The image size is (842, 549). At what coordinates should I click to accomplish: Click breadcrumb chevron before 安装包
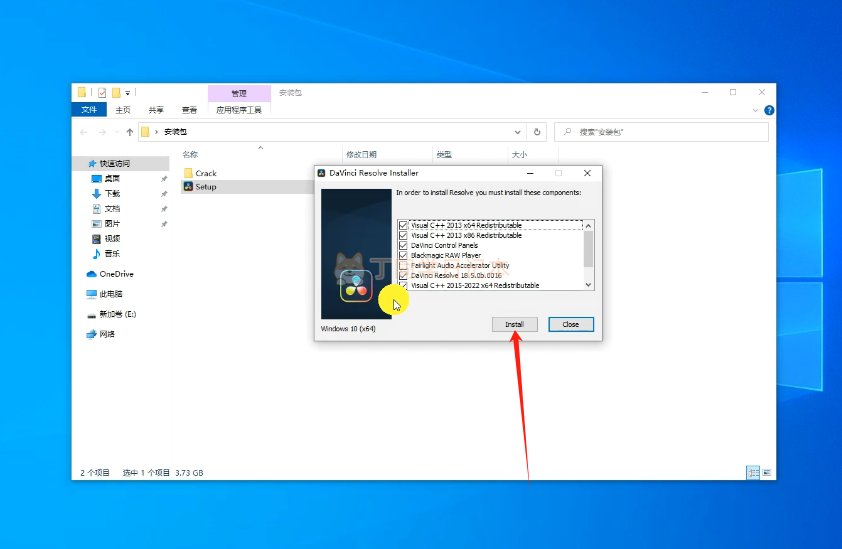156,132
